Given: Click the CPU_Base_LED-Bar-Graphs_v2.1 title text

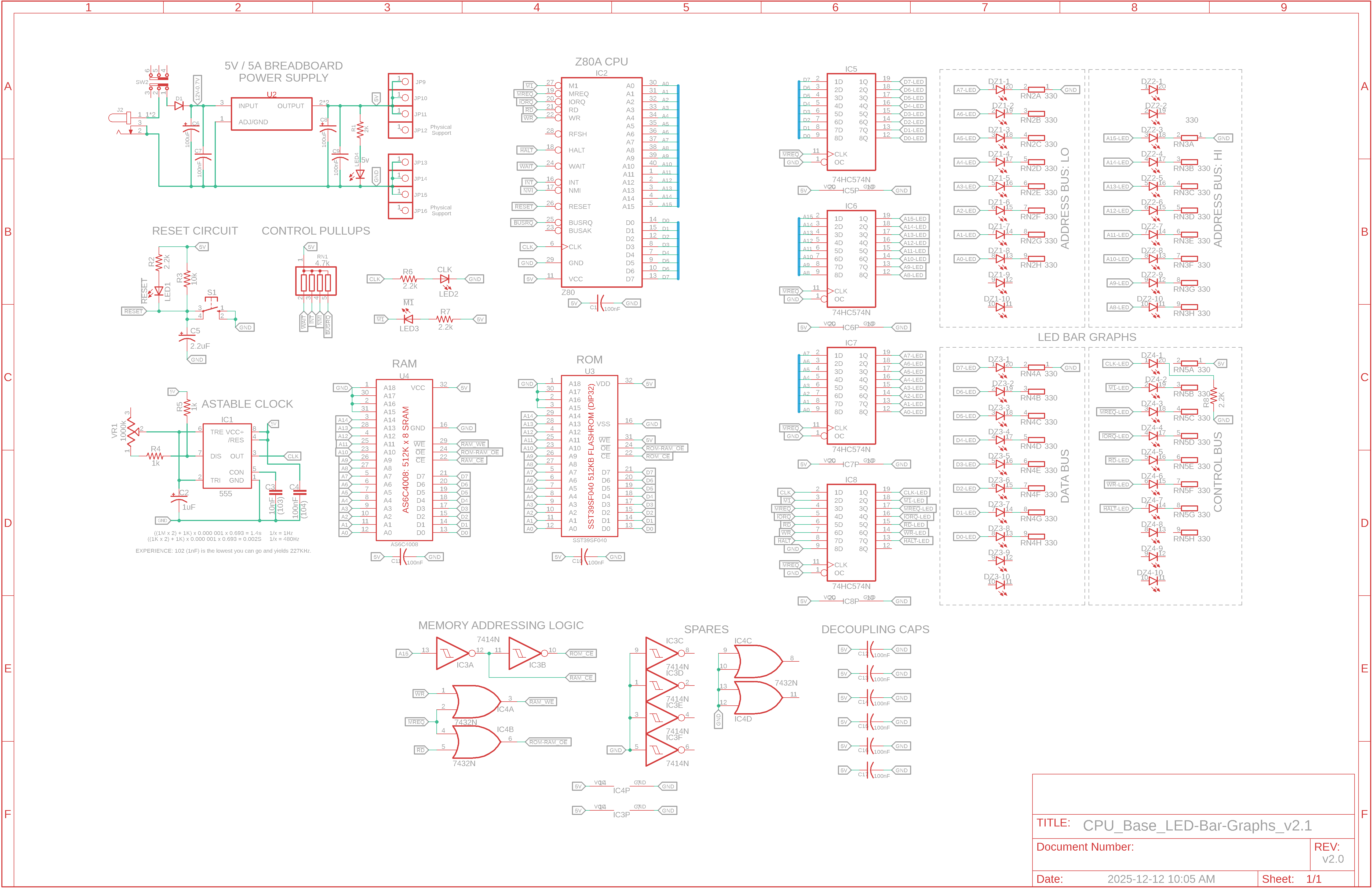Looking at the screenshot, I should coord(1197,826).
